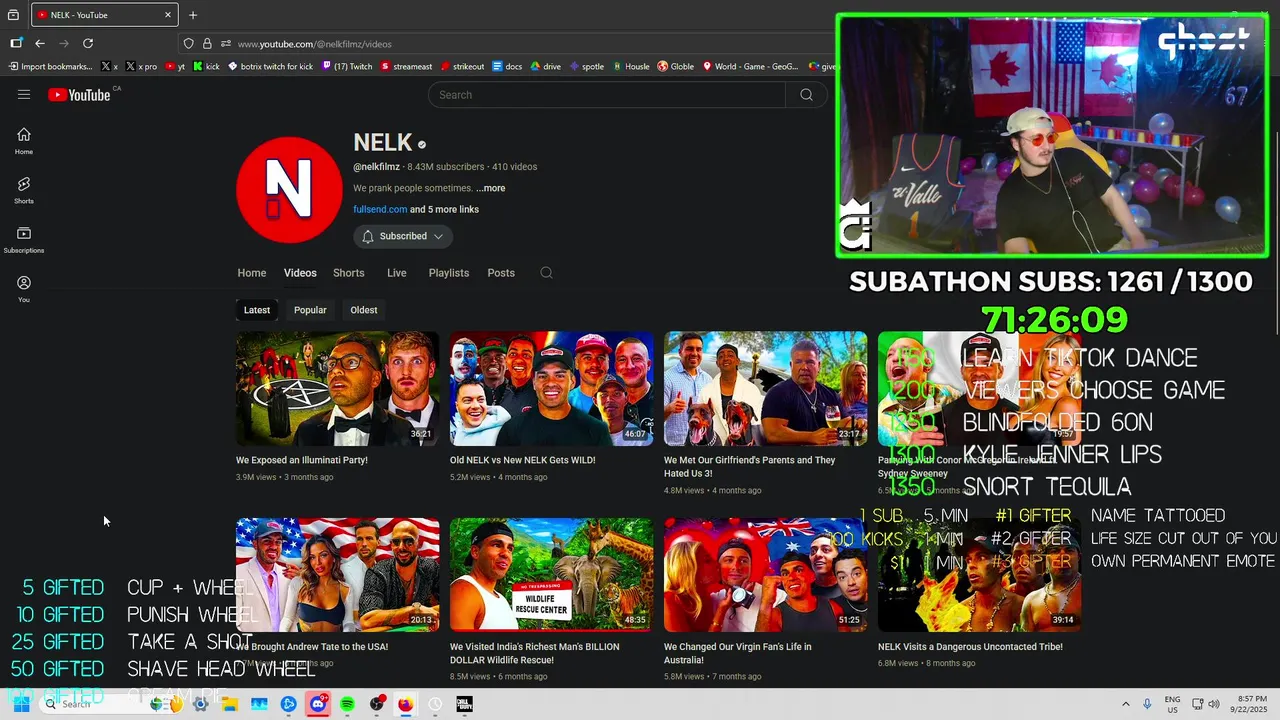
Task: Click Import bookmarks... in bookmarks bar
Action: click(50, 67)
